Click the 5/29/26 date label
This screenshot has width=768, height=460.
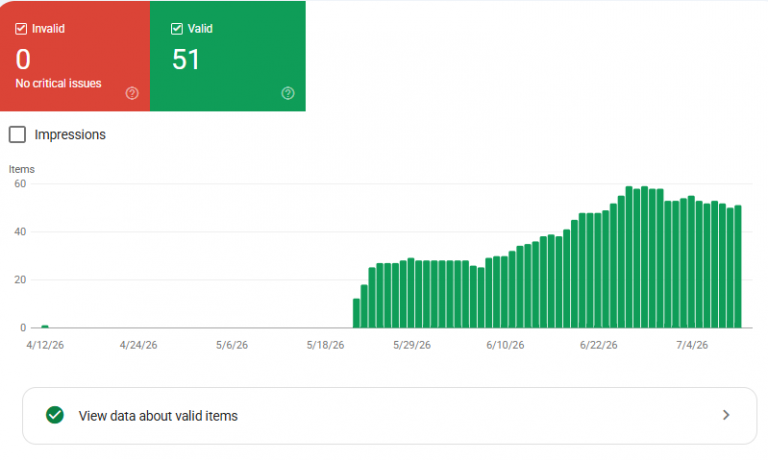(412, 345)
